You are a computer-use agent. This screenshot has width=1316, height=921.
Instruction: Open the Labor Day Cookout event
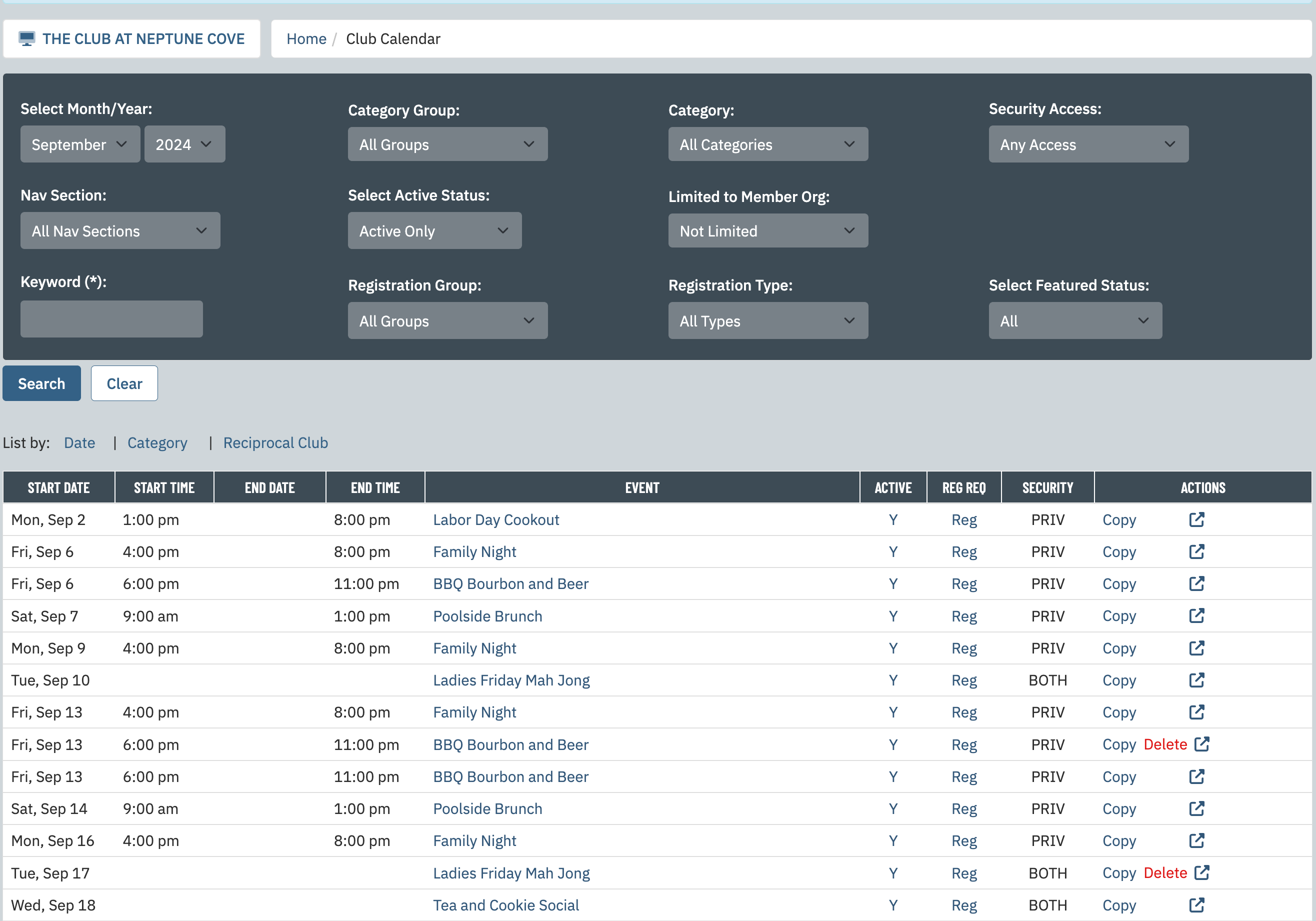[496, 519]
